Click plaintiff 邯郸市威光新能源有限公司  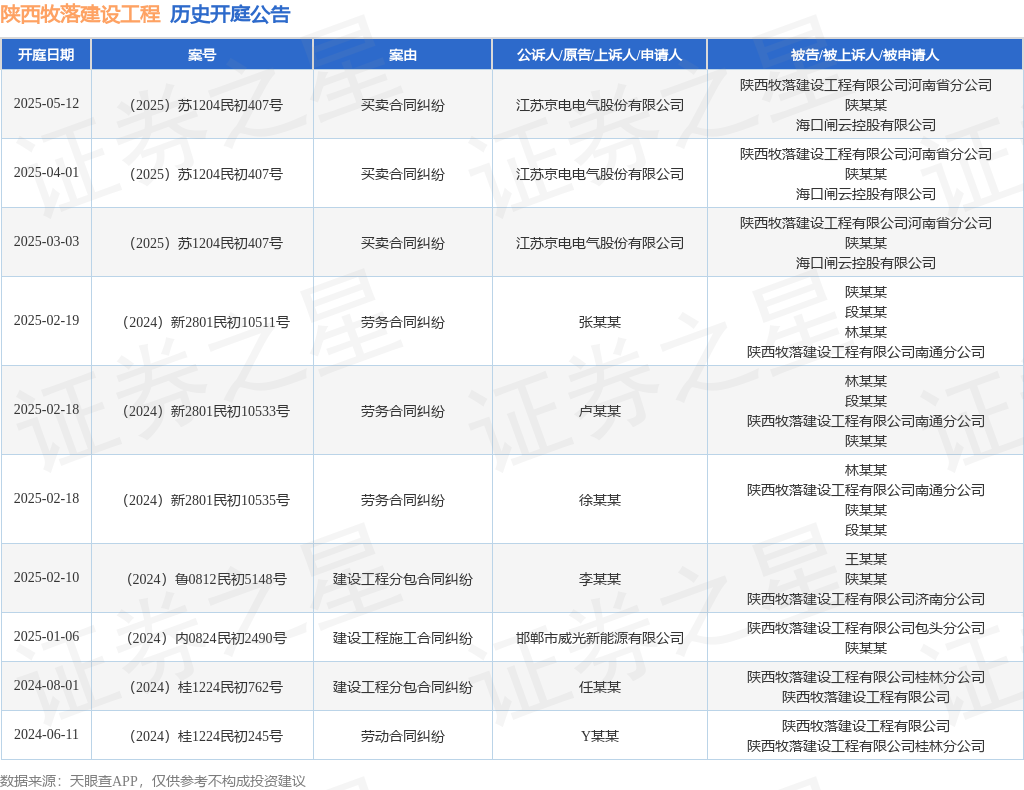(x=600, y=638)
